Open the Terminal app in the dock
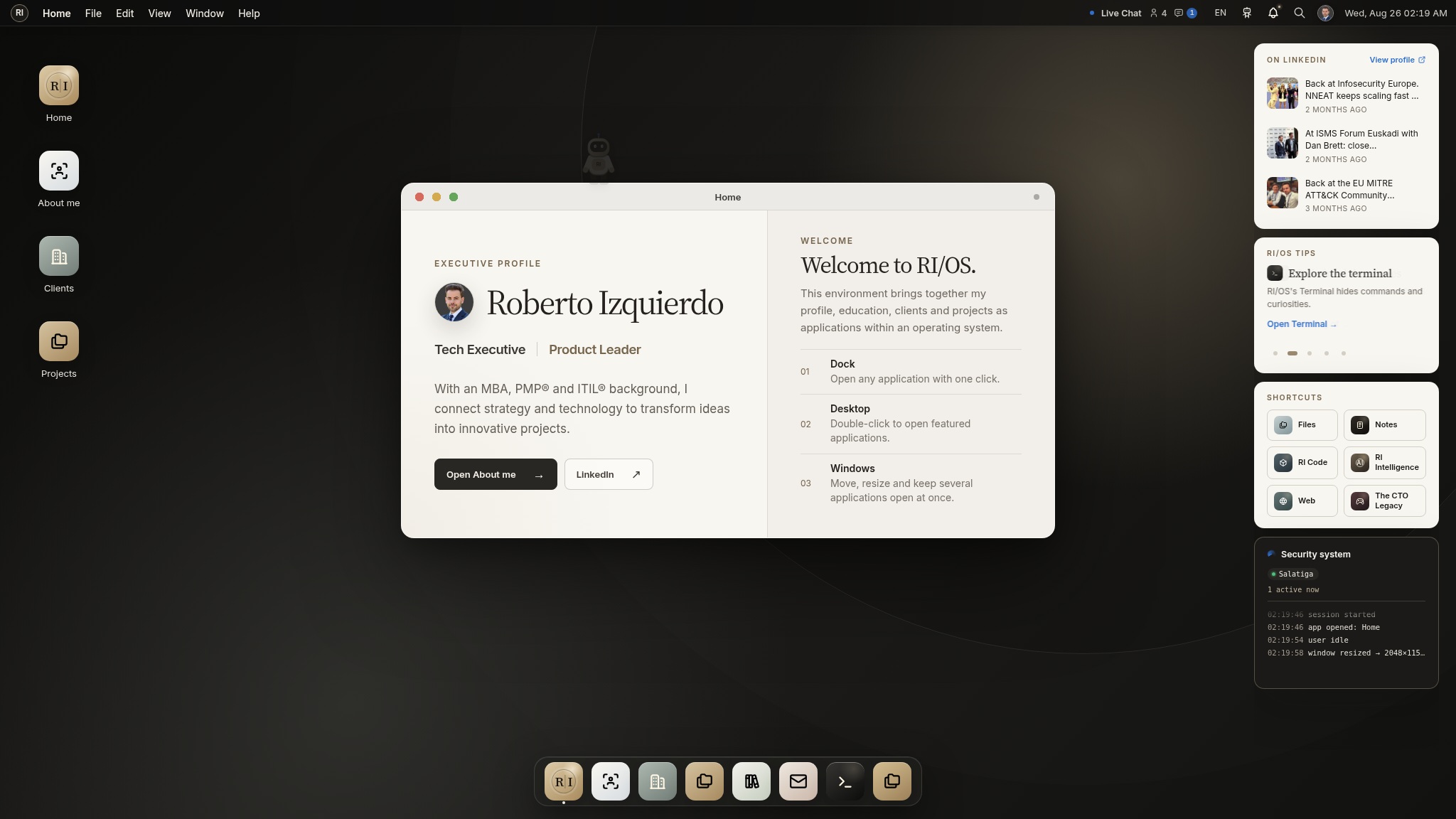Image resolution: width=1456 pixels, height=819 pixels. click(845, 781)
